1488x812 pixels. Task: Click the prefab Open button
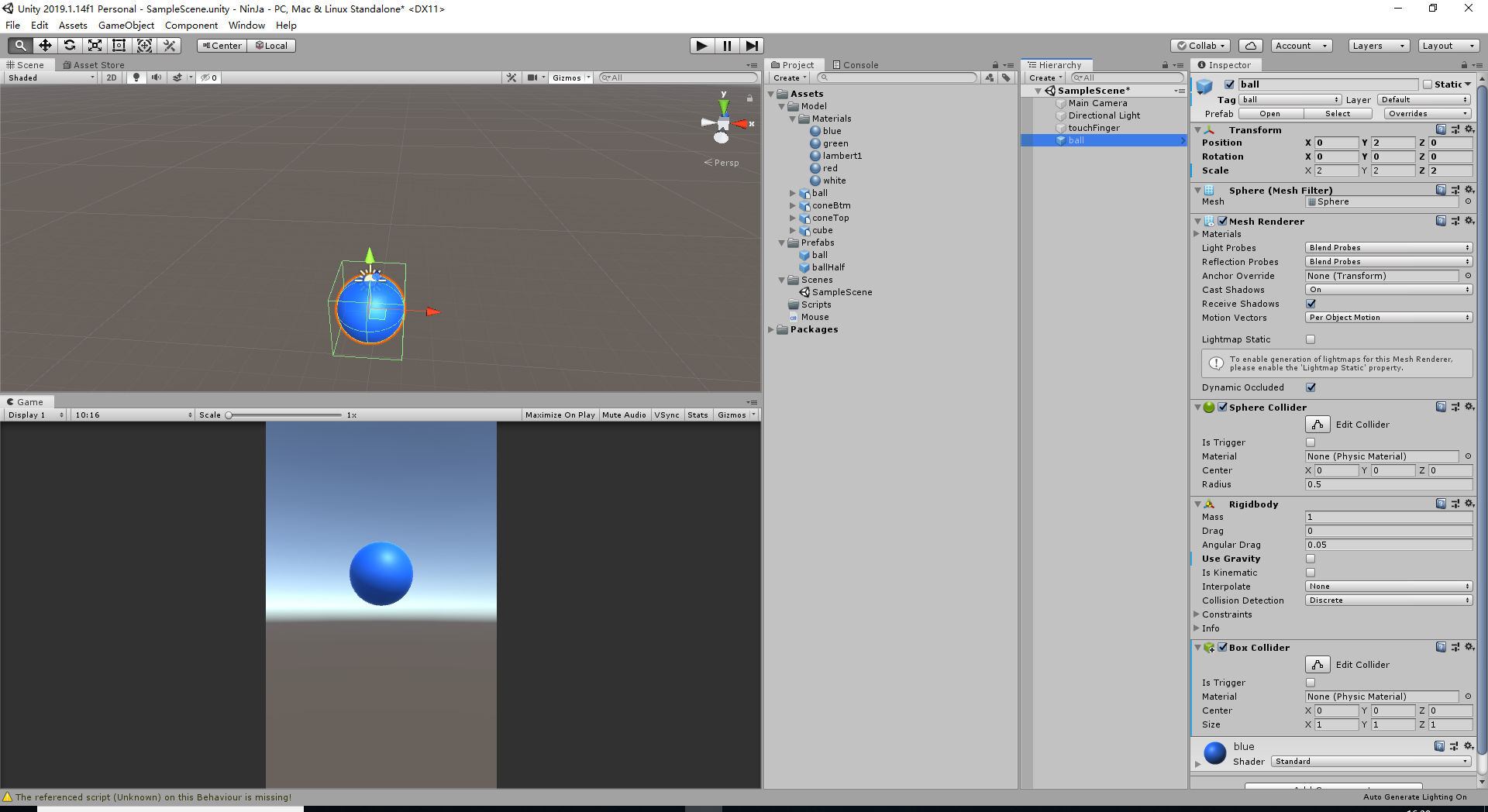[x=1269, y=114]
